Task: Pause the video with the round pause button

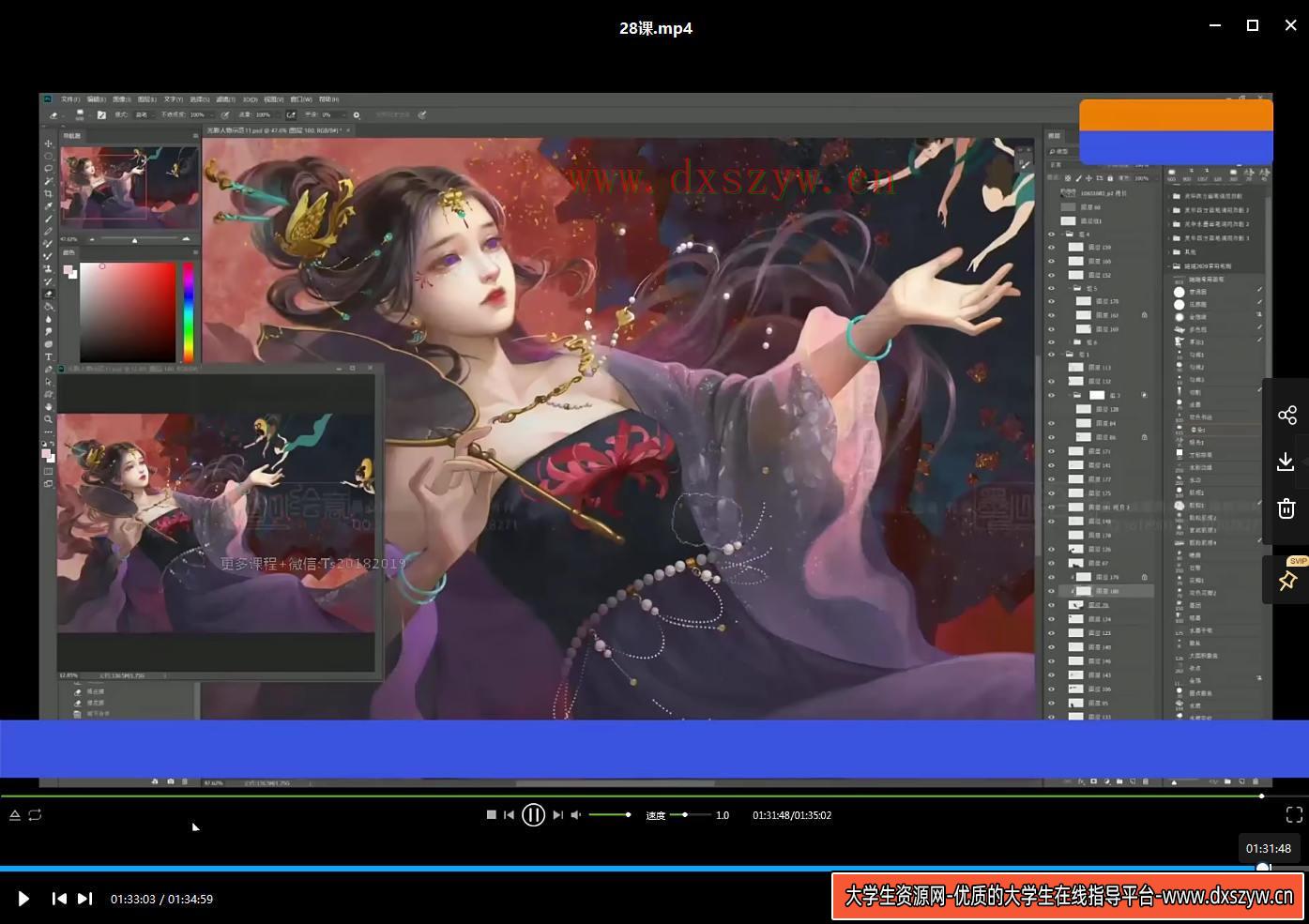Action: click(x=533, y=815)
